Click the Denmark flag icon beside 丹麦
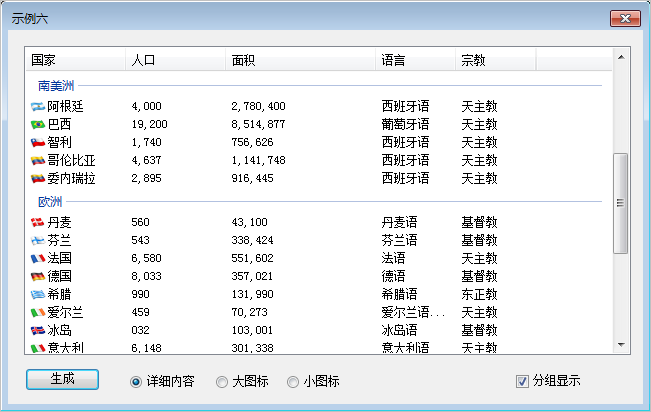The height and width of the screenshot is (412, 651). pos(38,222)
